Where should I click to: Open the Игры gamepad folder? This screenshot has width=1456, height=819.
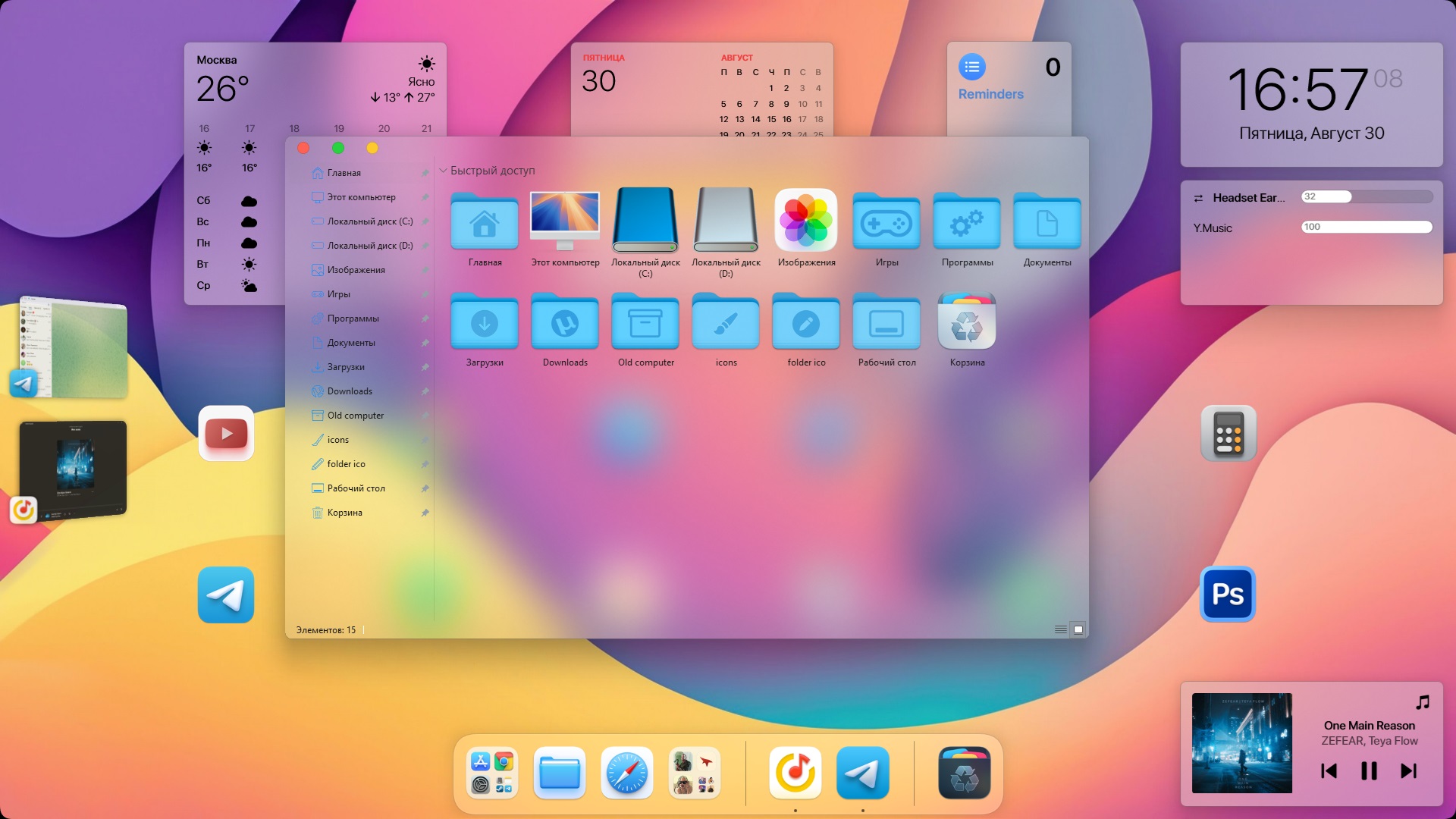[x=886, y=221]
